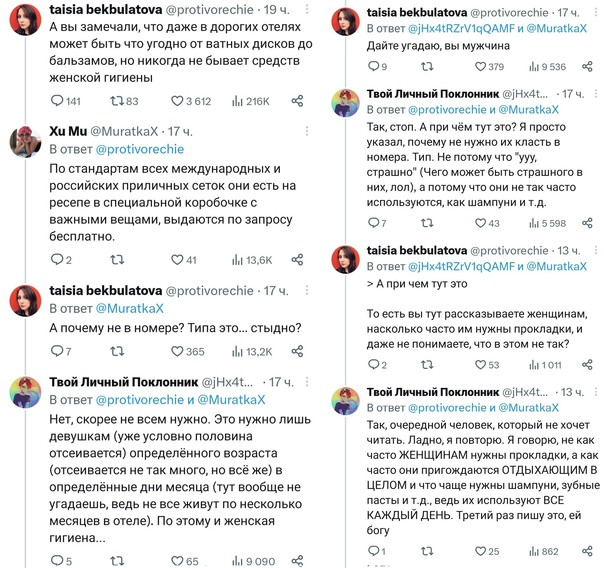Screen dimensions: 604x568
Task: Open @jHx4tRZrV1qQAMF mention in 'Дайте угадаю' tweet
Action: tap(461, 28)
